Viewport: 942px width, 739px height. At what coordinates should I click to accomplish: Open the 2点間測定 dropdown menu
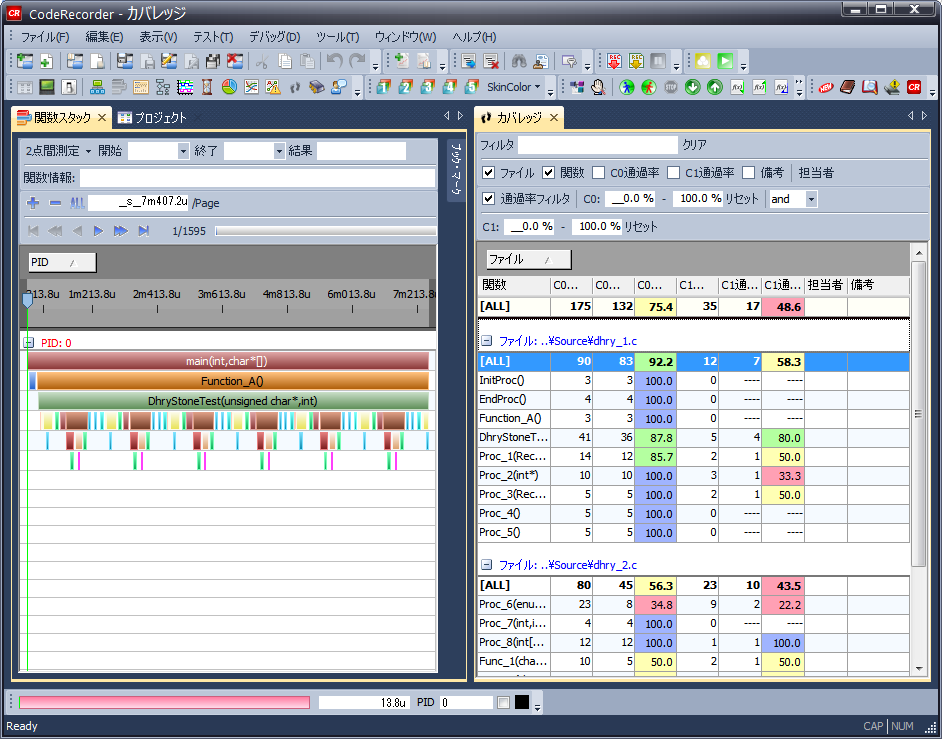click(x=58, y=151)
